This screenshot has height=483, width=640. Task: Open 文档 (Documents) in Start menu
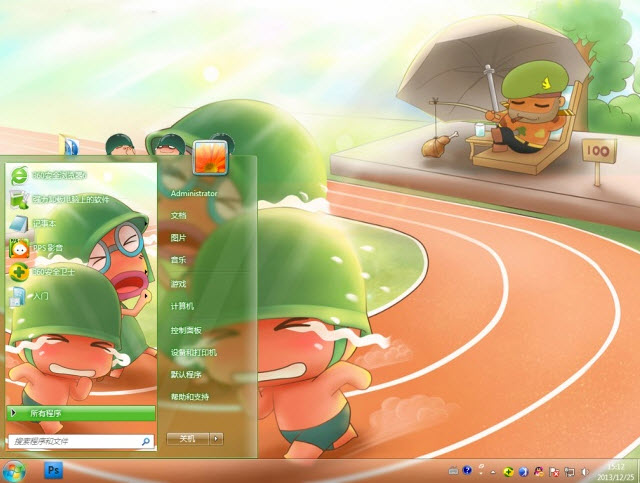pyautogui.click(x=178, y=215)
